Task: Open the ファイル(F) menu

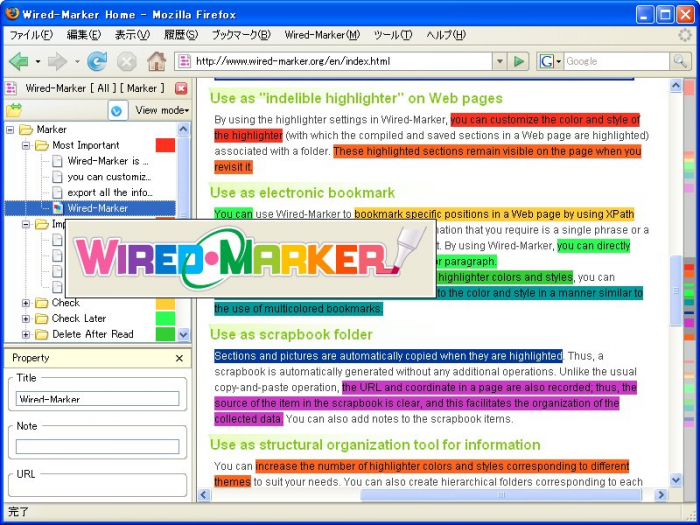Action: coord(31,35)
